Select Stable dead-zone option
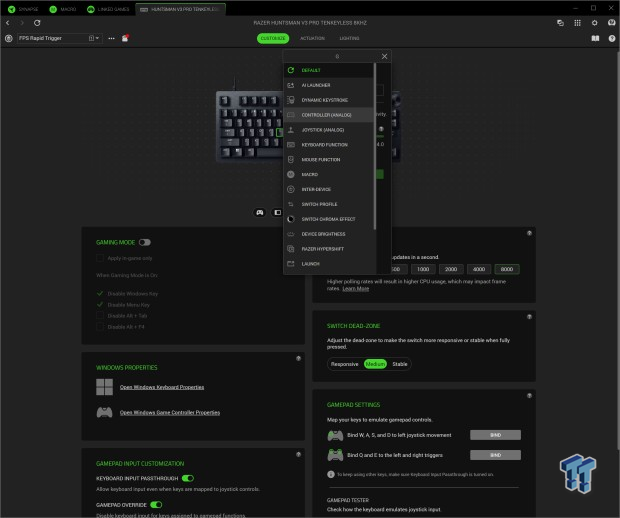 (400, 364)
